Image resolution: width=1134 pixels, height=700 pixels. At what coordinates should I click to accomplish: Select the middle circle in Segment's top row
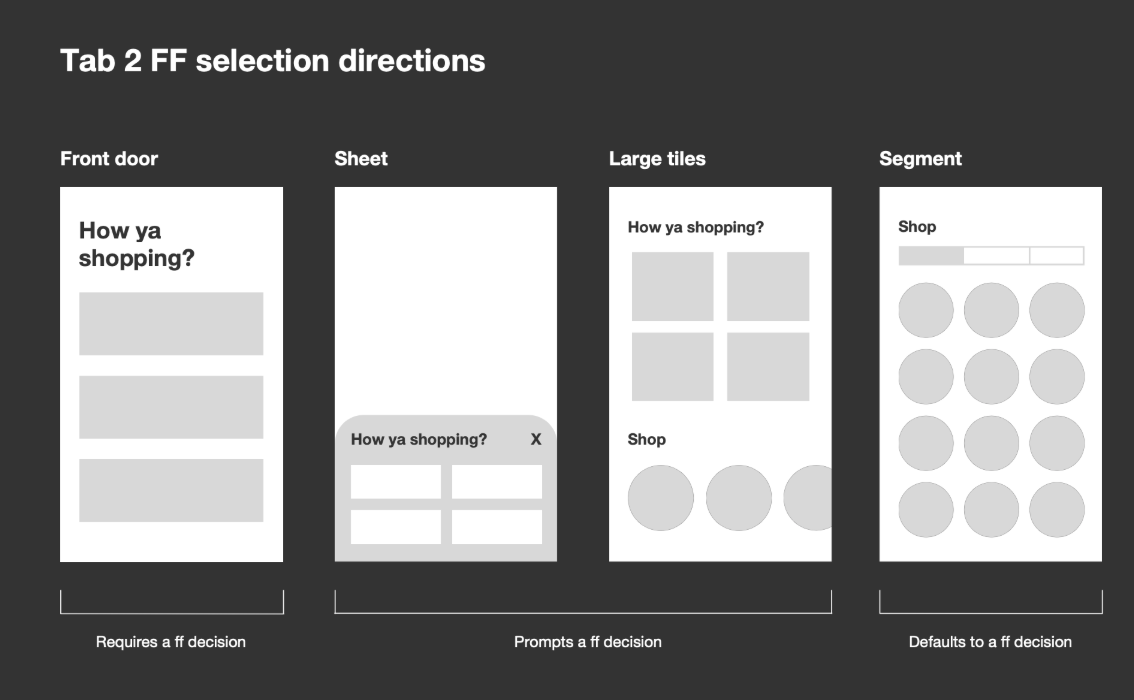(990, 310)
